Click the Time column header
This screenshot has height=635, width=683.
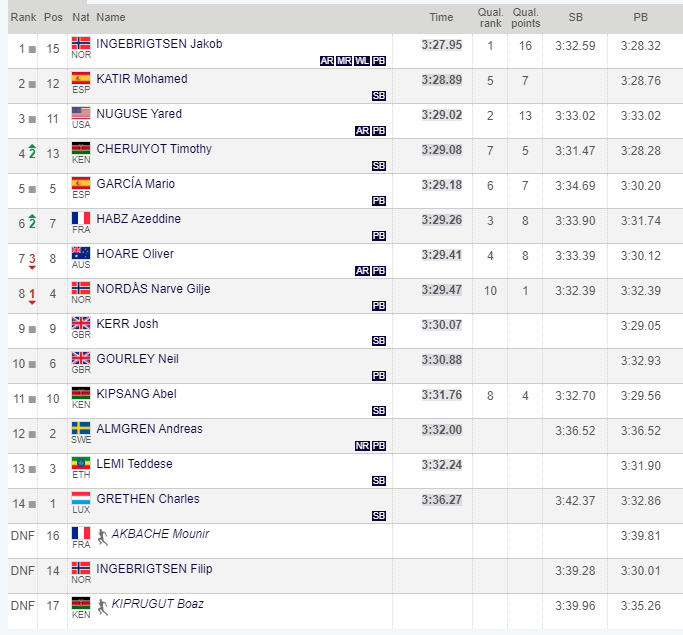[441, 17]
